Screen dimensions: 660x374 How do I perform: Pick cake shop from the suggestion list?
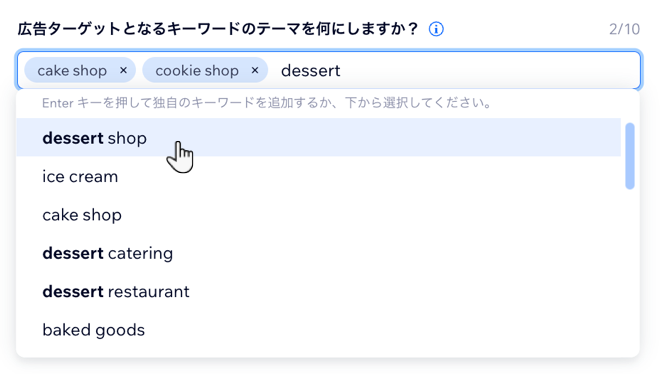tap(318, 215)
